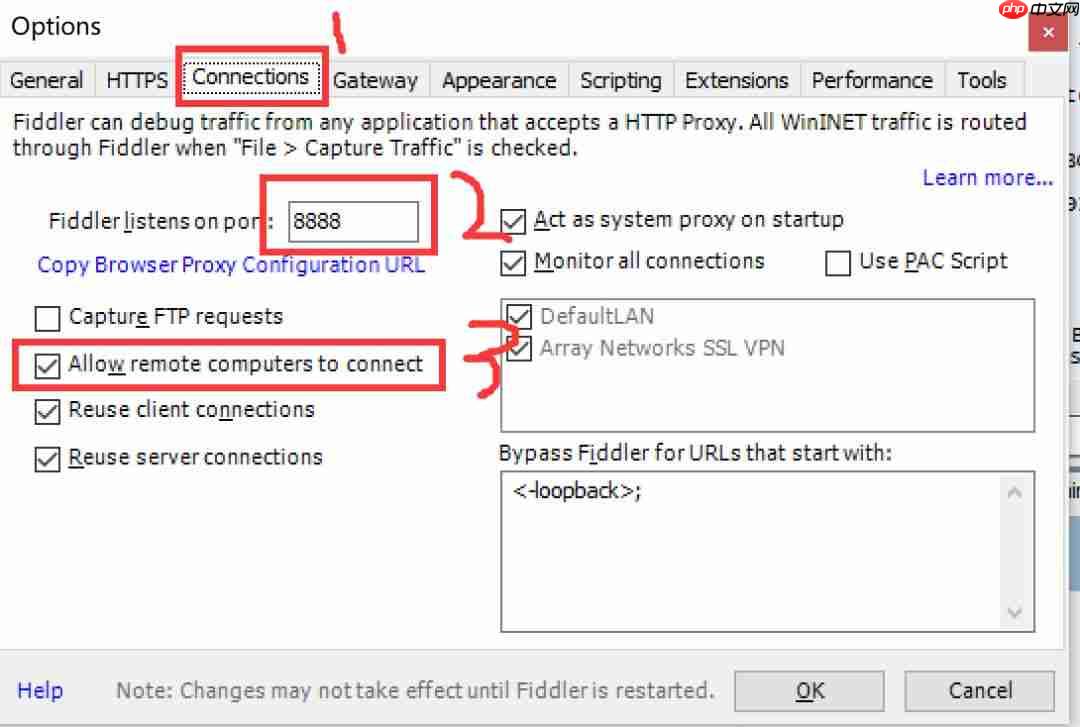Uncheck Reuse server connections
The width and height of the screenshot is (1080, 727).
pos(47,457)
